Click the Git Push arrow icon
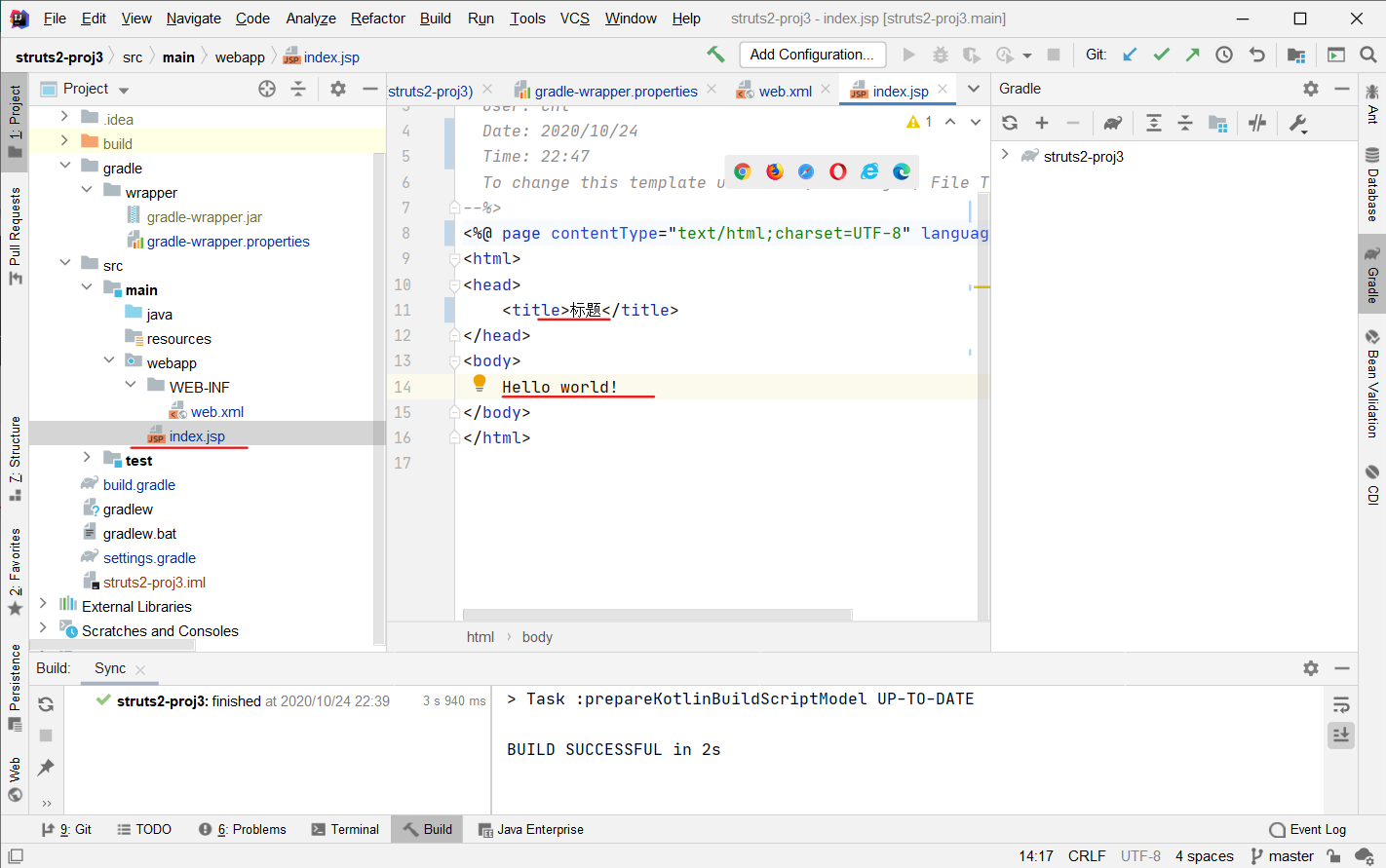 [x=1192, y=55]
